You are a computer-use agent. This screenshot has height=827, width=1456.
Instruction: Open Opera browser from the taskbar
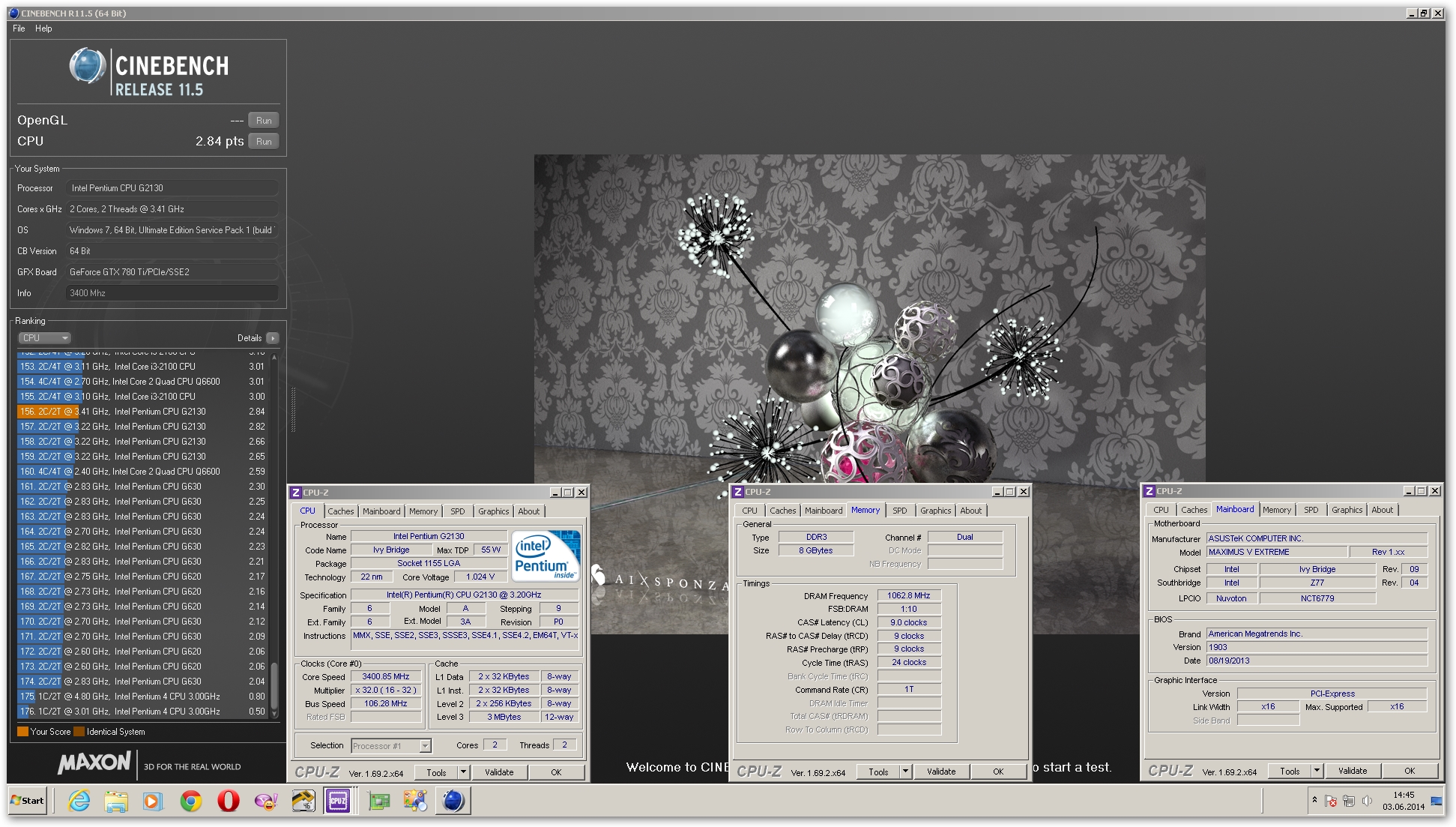click(x=229, y=801)
